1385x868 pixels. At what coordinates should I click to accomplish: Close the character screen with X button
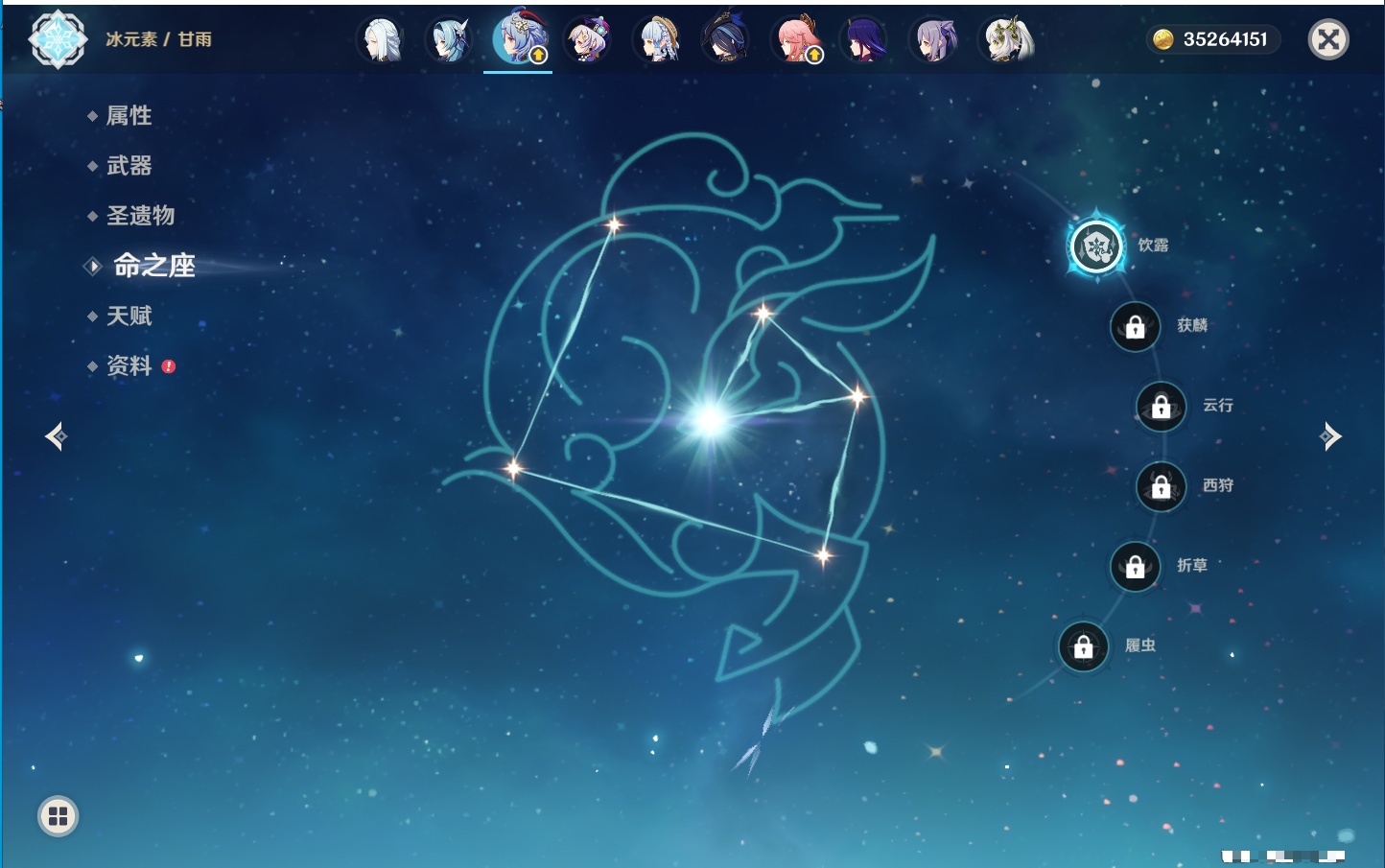tap(1328, 39)
